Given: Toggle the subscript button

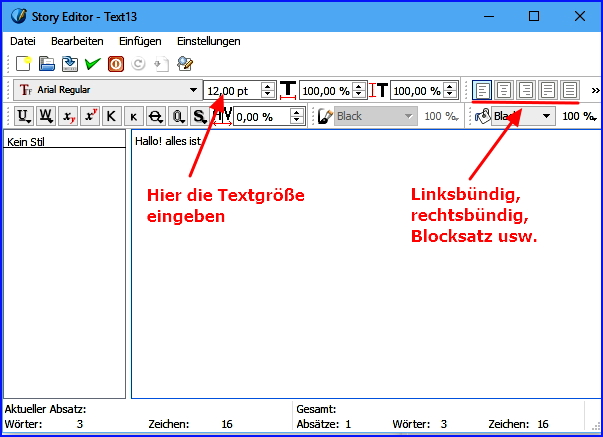Looking at the screenshot, I should point(68,116).
